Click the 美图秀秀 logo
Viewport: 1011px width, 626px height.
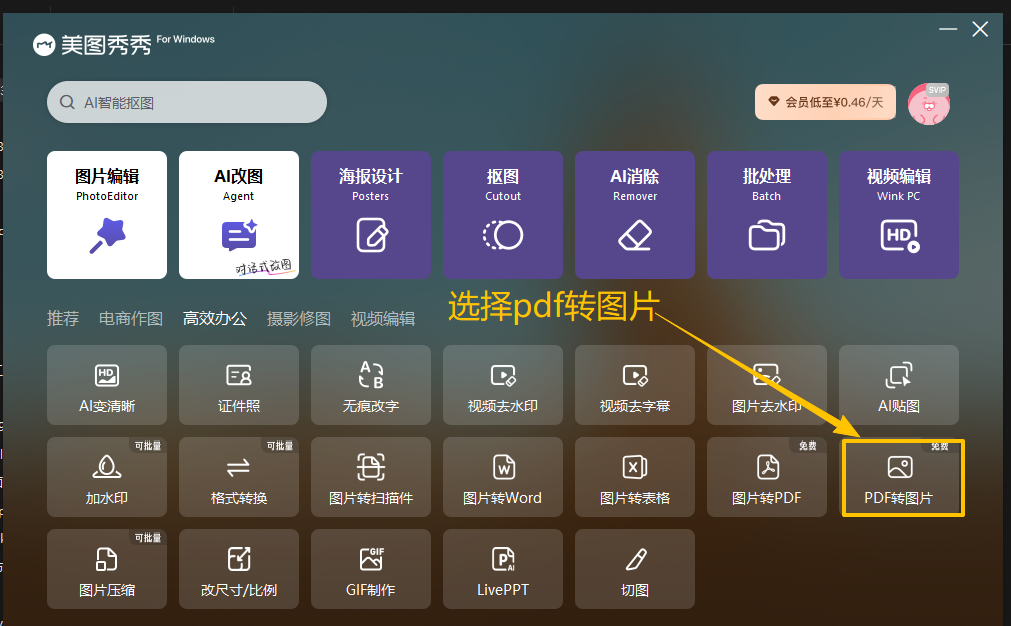93,44
